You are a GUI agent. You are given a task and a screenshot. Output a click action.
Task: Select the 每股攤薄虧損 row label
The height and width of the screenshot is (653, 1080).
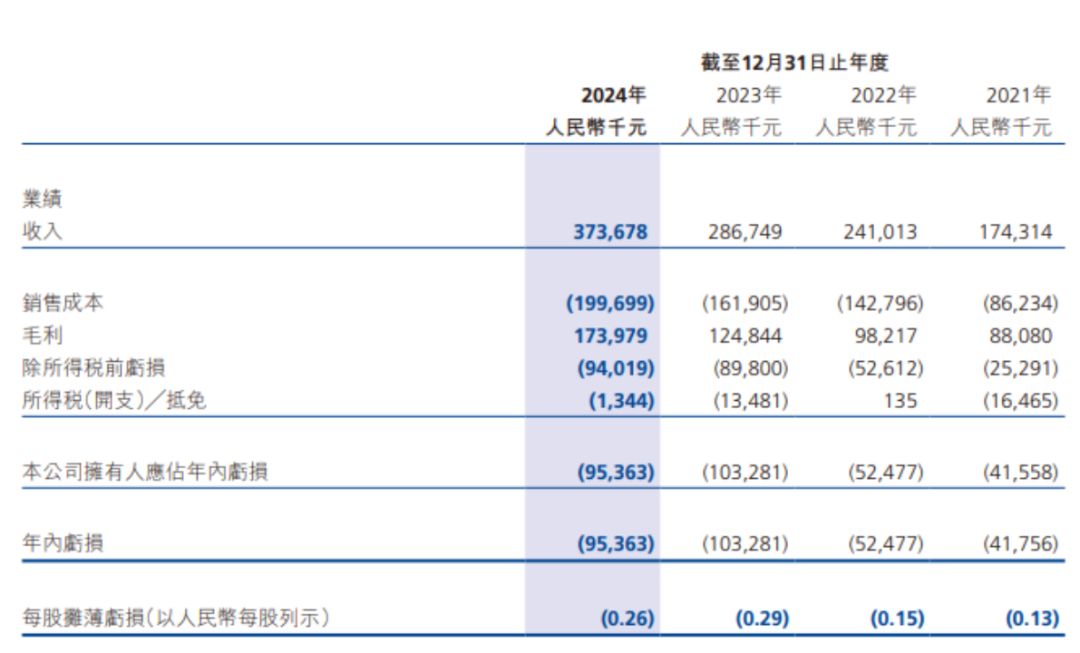coord(176,618)
